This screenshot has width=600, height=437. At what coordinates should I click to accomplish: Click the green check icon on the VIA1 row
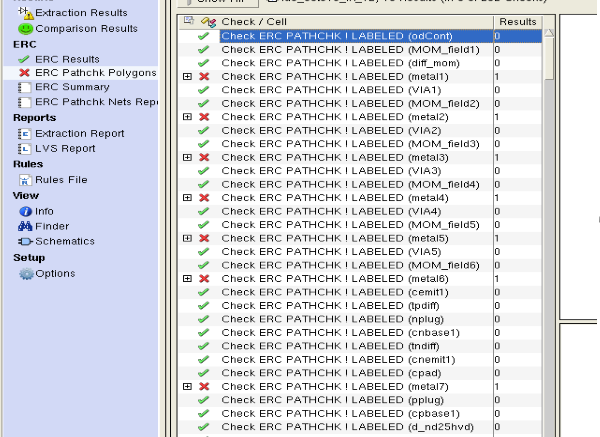coord(204,90)
